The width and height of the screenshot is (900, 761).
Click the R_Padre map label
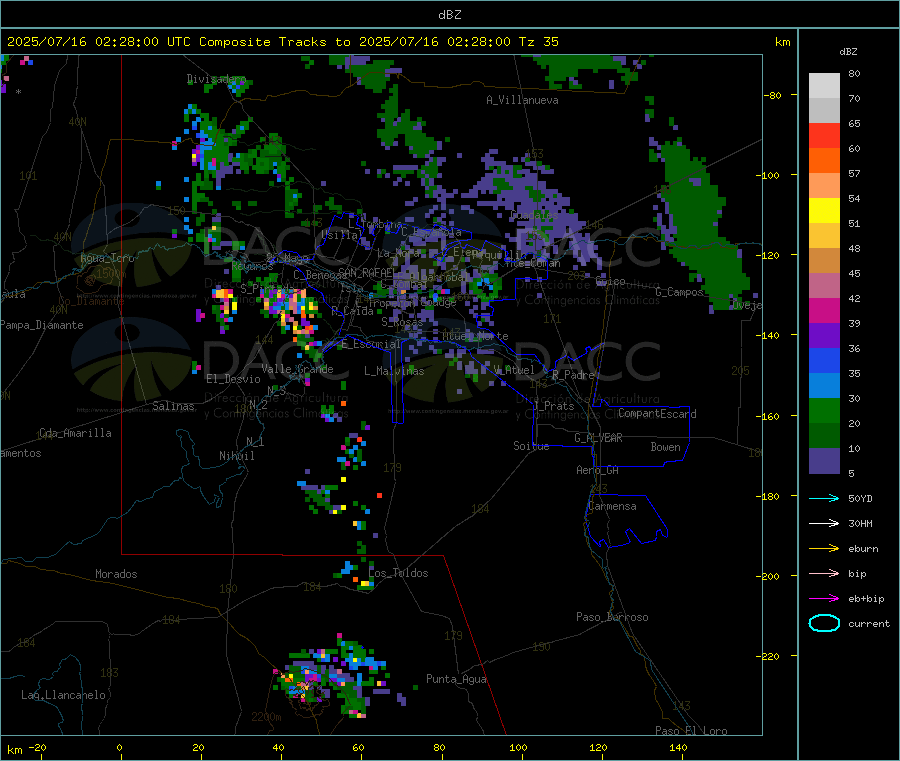click(573, 375)
